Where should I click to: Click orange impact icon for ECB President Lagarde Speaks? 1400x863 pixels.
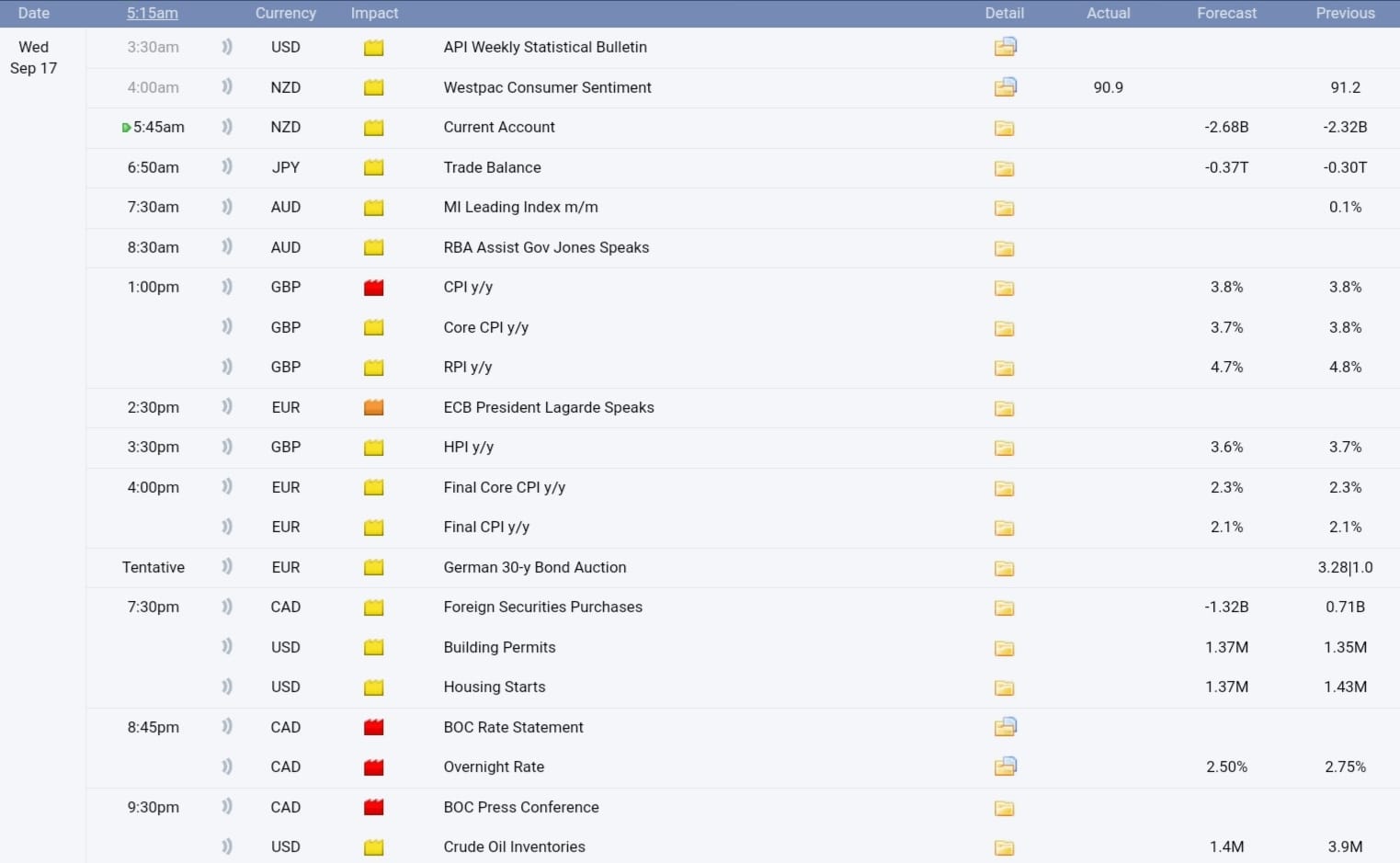click(373, 407)
